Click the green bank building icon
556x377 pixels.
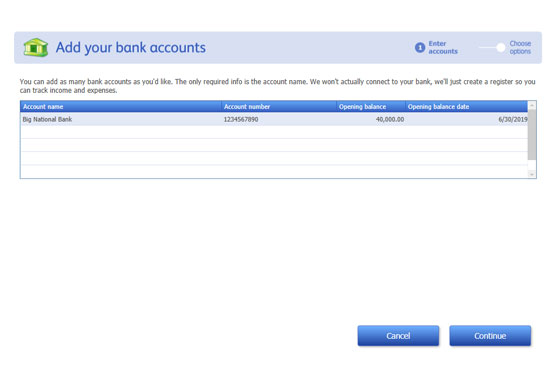coord(35,48)
